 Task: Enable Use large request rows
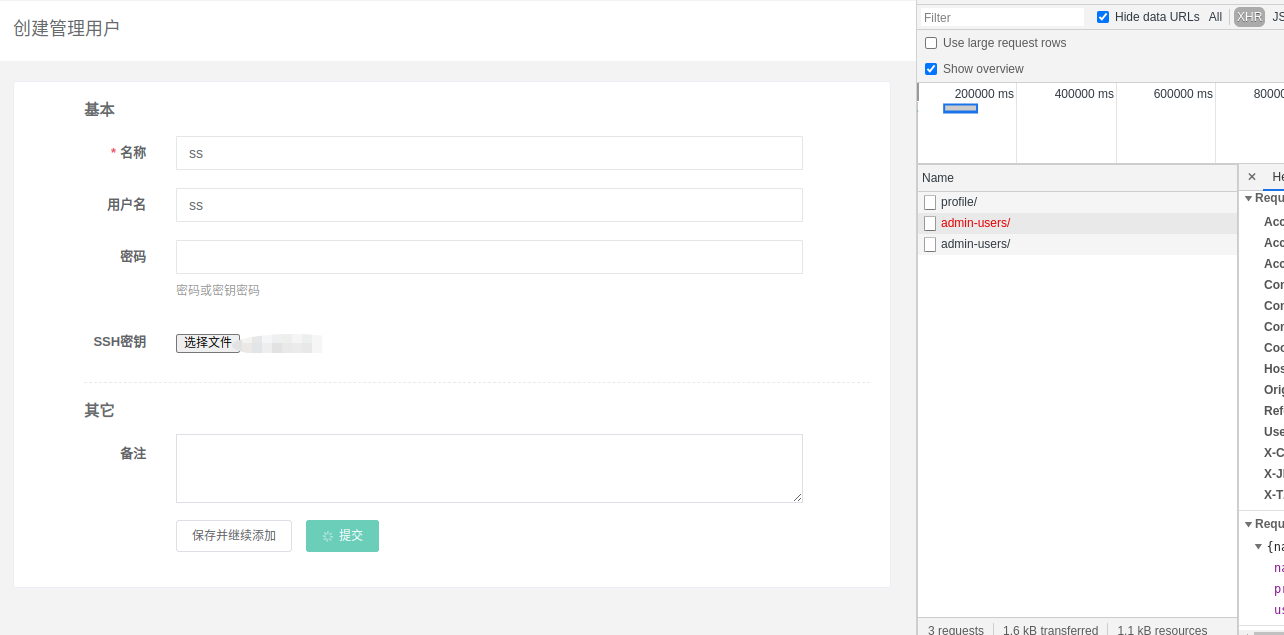coord(931,43)
